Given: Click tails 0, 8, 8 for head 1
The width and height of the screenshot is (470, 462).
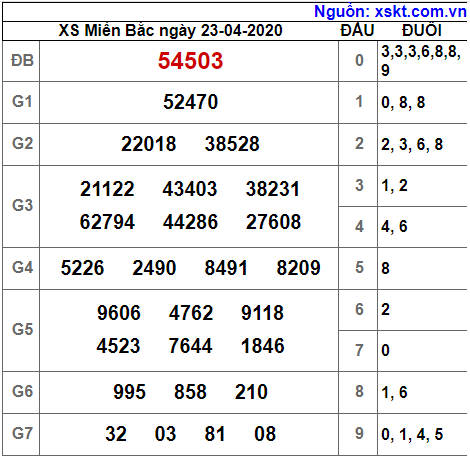Looking at the screenshot, I should click(403, 102).
